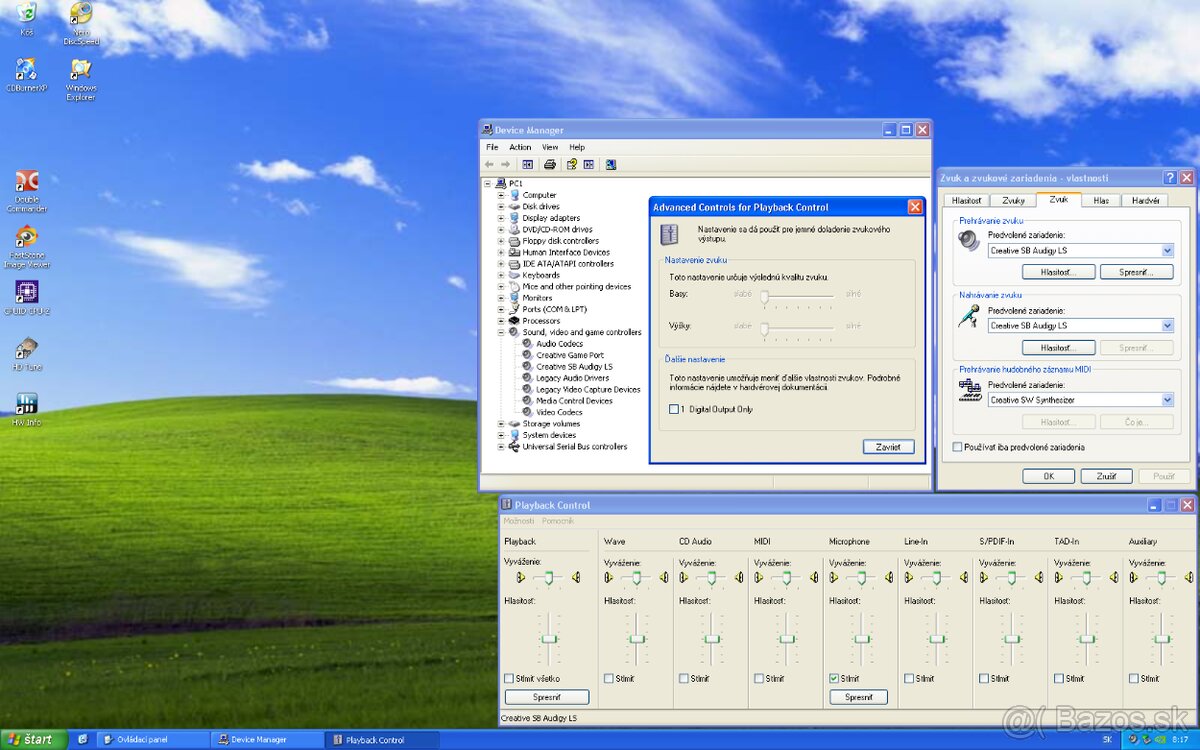Switch to Ovládací panel taskbar button
1200x750 pixels.
[x=155, y=740]
